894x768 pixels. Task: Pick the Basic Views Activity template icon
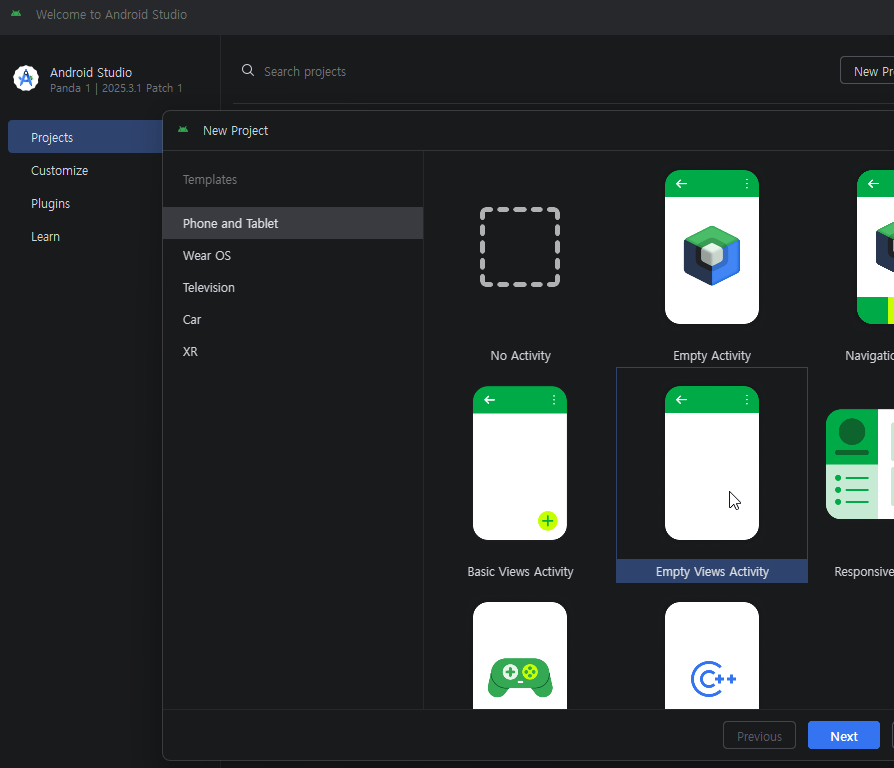(519, 463)
